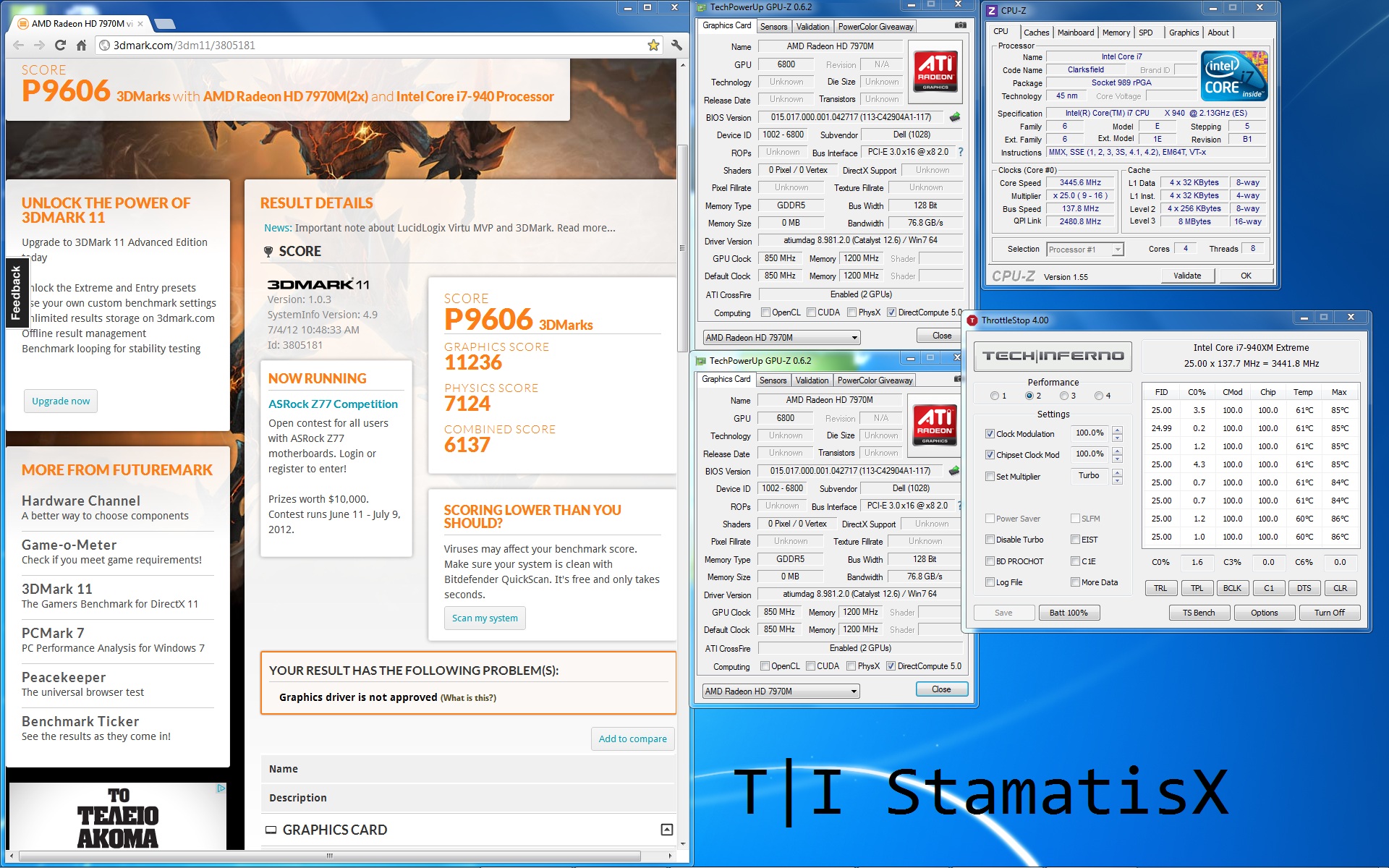Switch to Sensors tab in top GPU-Z
This screenshot has width=1389, height=868.
click(x=773, y=27)
